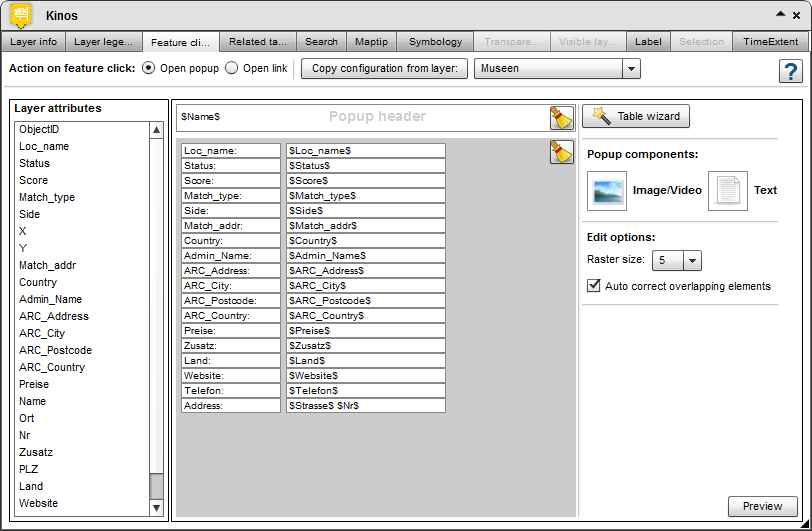Image resolution: width=812 pixels, height=531 pixels.
Task: Switch to the Maptip tab
Action: (x=371, y=42)
